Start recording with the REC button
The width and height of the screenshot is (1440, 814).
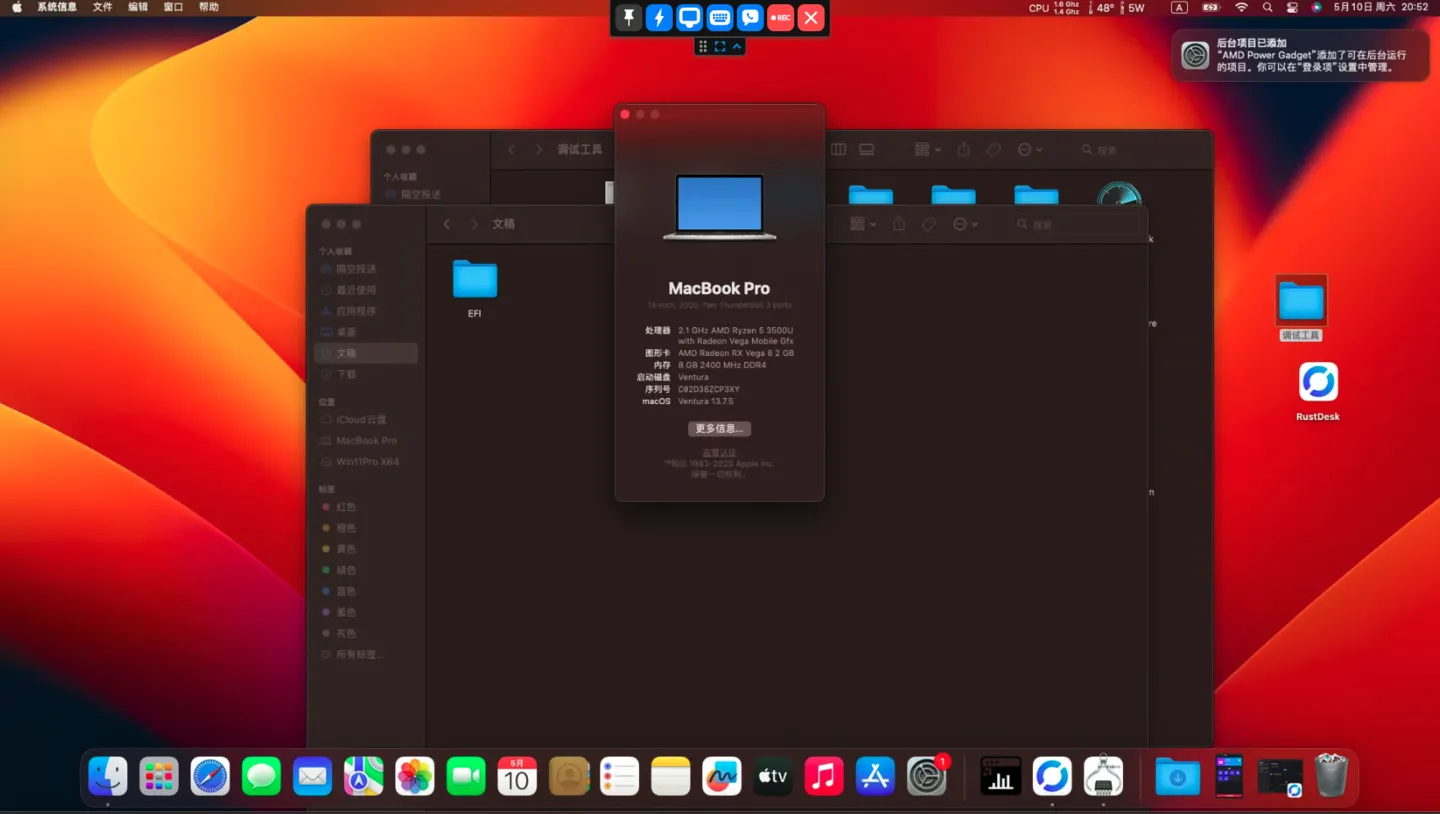coord(780,18)
